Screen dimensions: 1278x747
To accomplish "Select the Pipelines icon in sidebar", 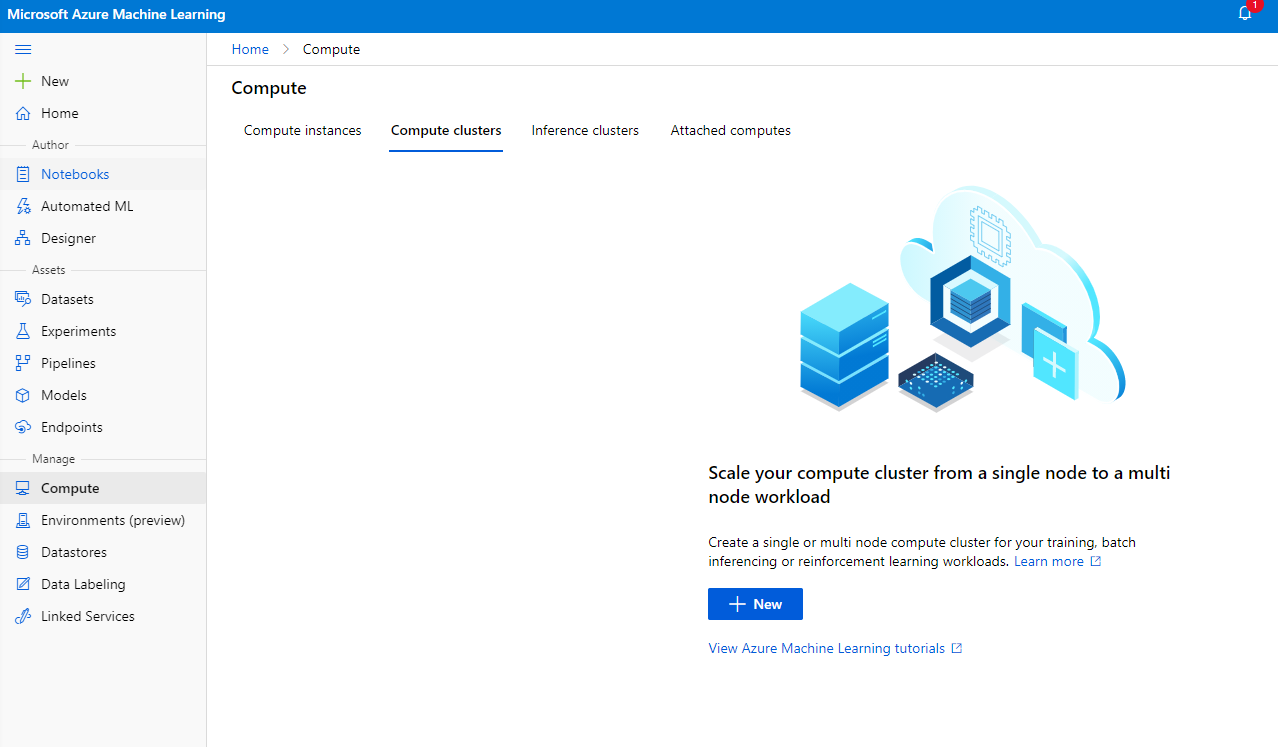I will 23,363.
